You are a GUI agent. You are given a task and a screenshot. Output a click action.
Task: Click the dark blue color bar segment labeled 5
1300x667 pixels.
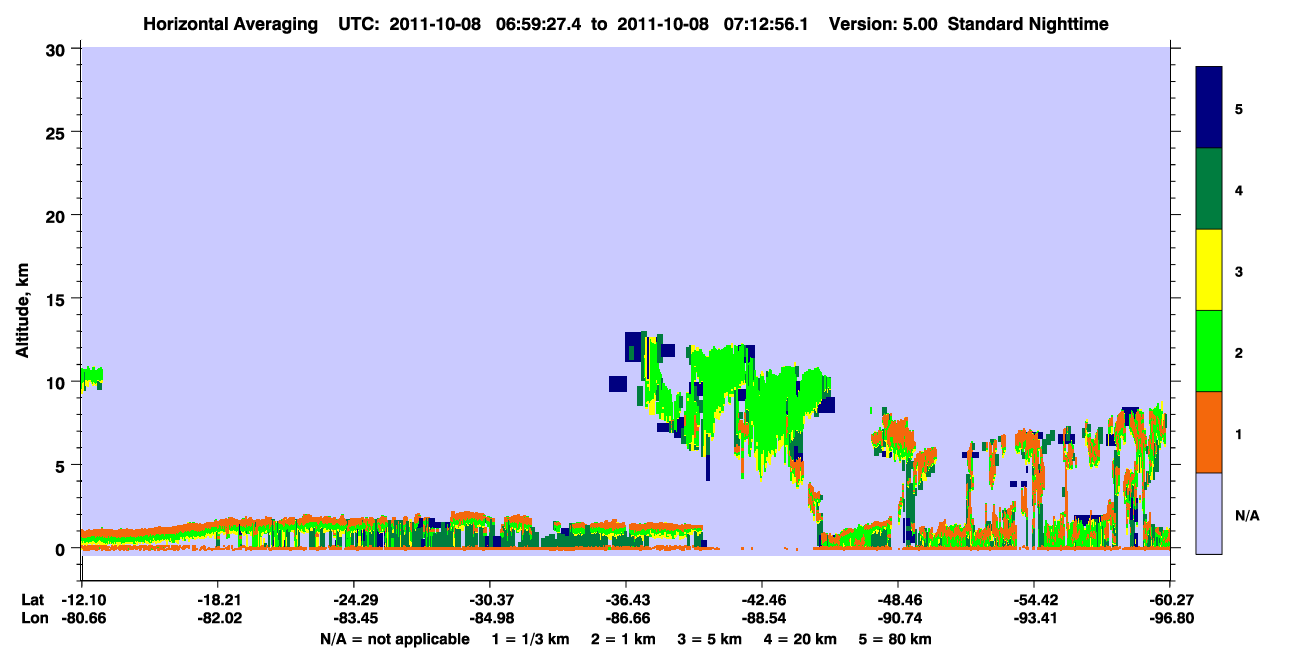1209,108
